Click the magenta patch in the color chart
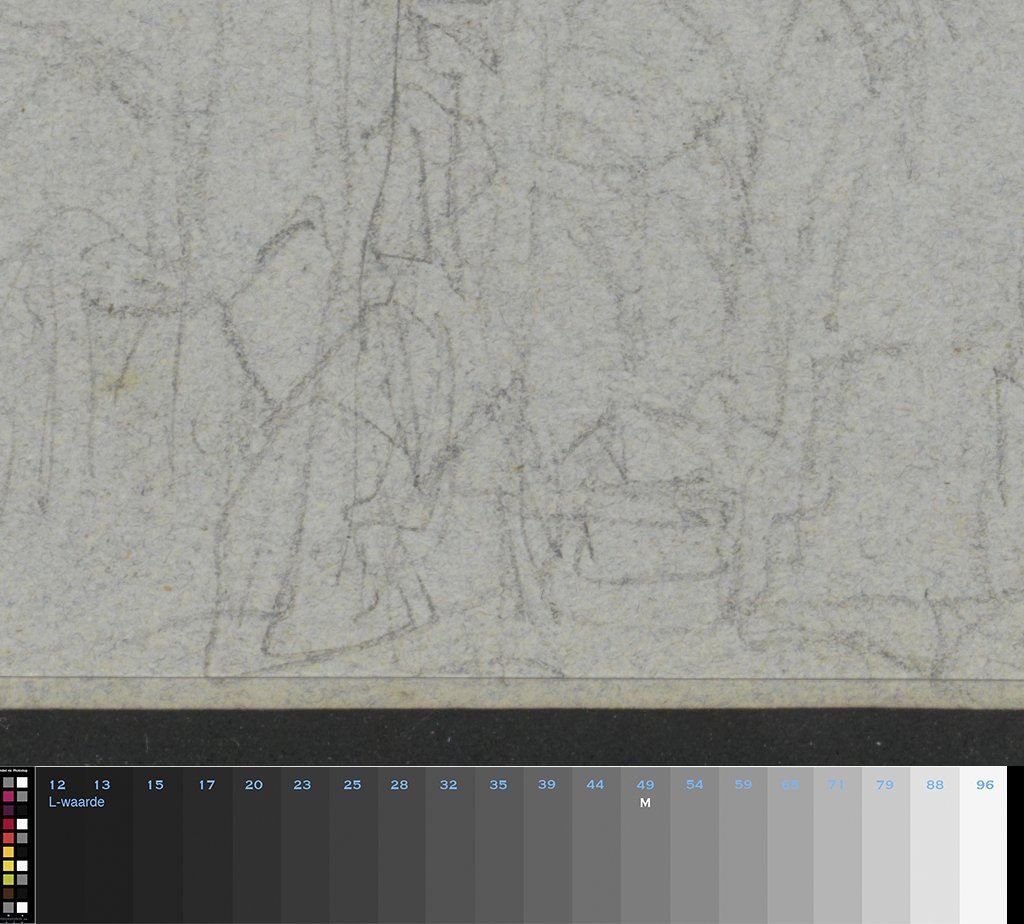The image size is (1024, 924). click(8, 796)
